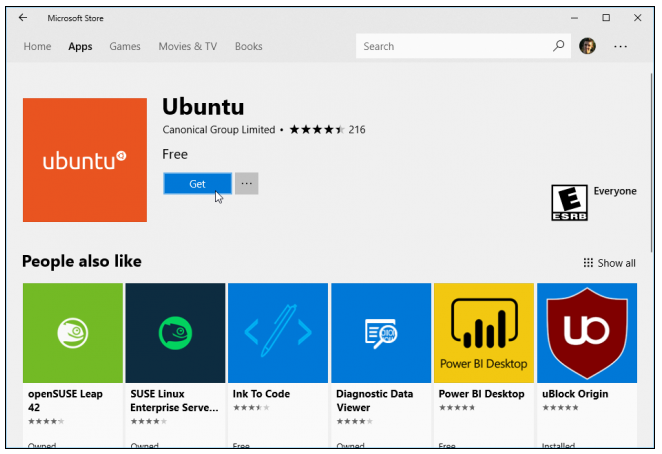
Task: Click the magnifier search icon
Action: 559,46
